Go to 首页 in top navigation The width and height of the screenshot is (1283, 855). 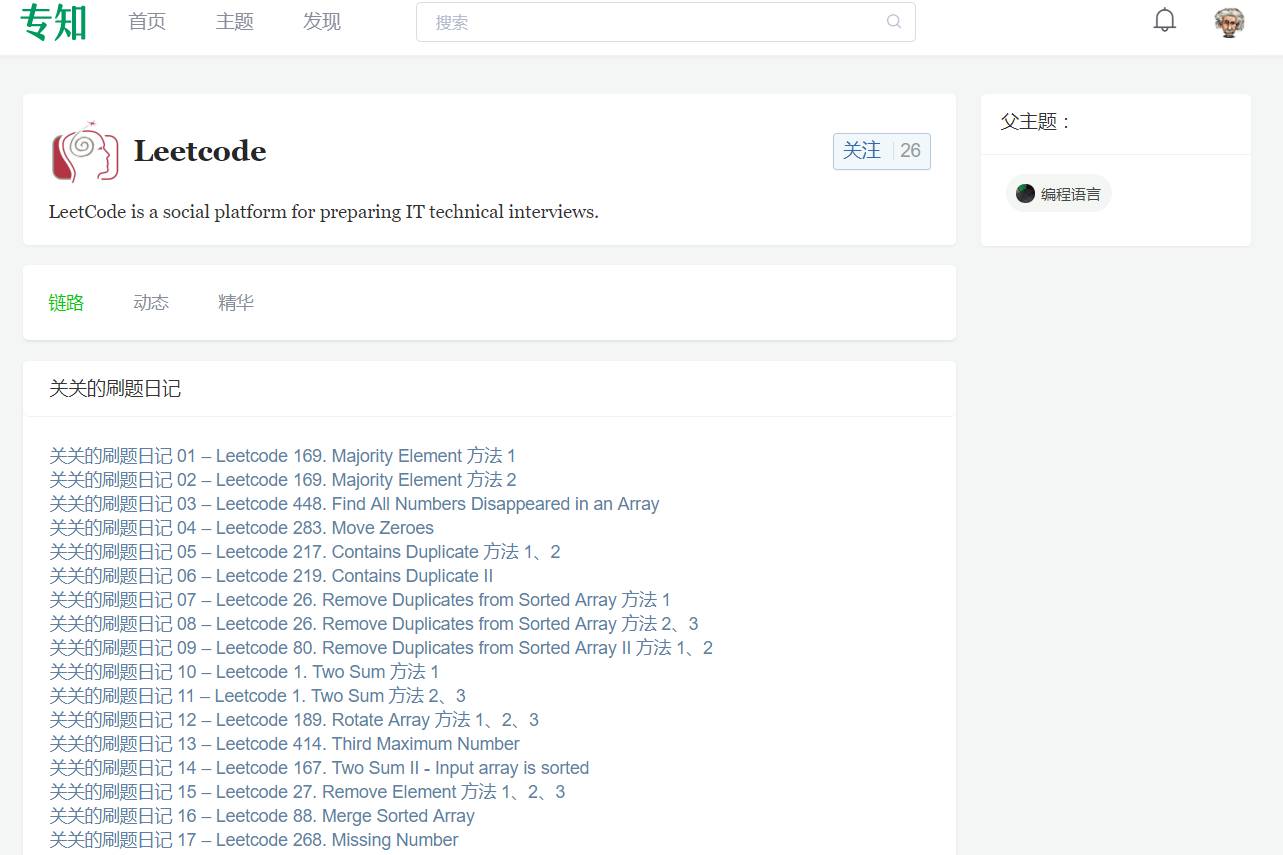click(x=147, y=22)
